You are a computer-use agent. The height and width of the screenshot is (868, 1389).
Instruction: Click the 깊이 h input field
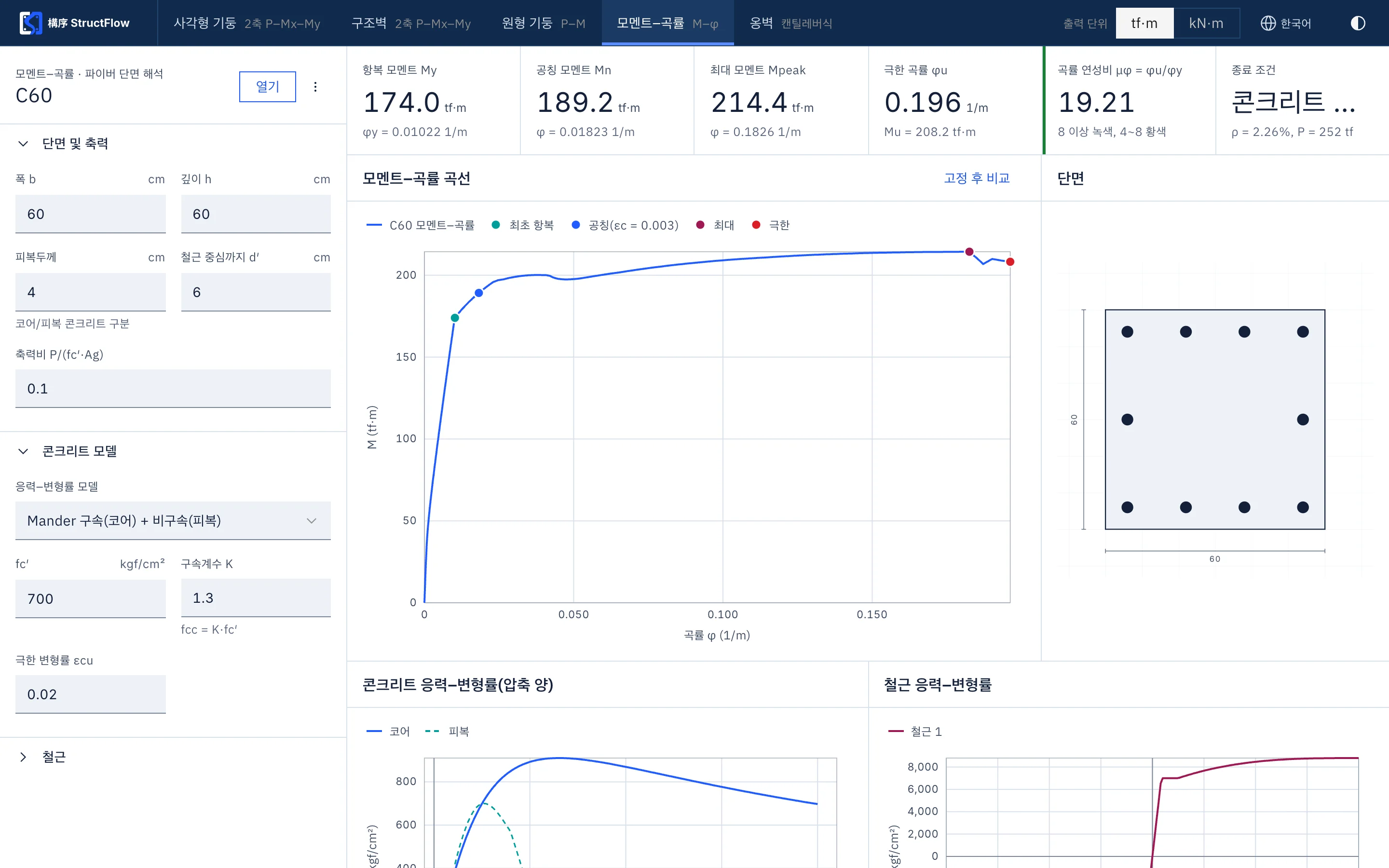pos(256,214)
